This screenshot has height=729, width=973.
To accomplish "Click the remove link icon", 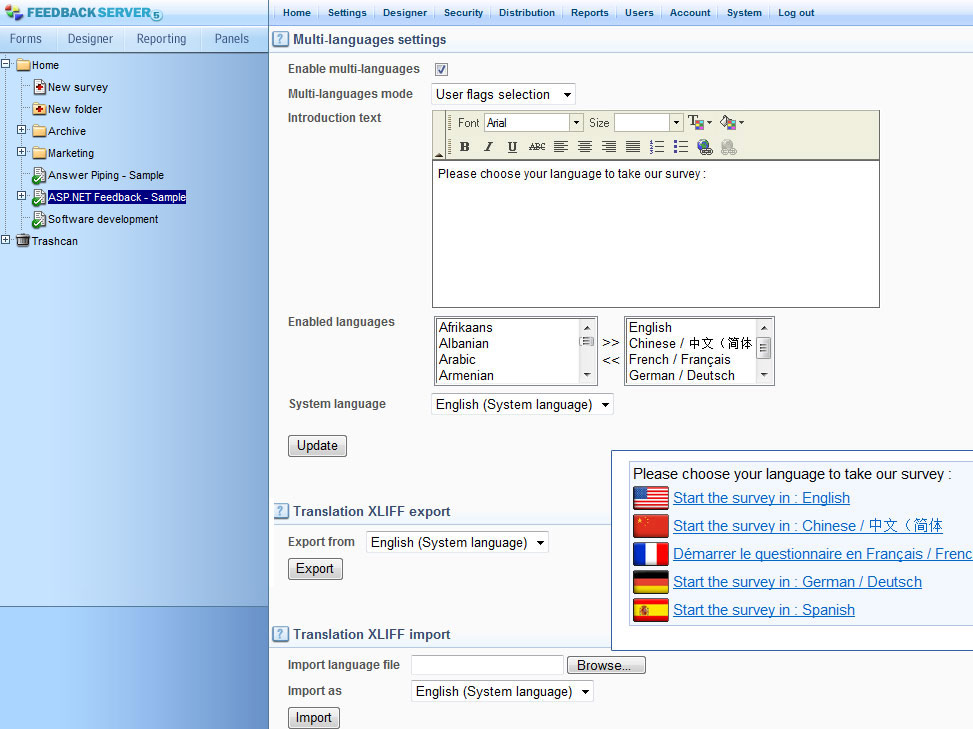I will click(x=729, y=147).
